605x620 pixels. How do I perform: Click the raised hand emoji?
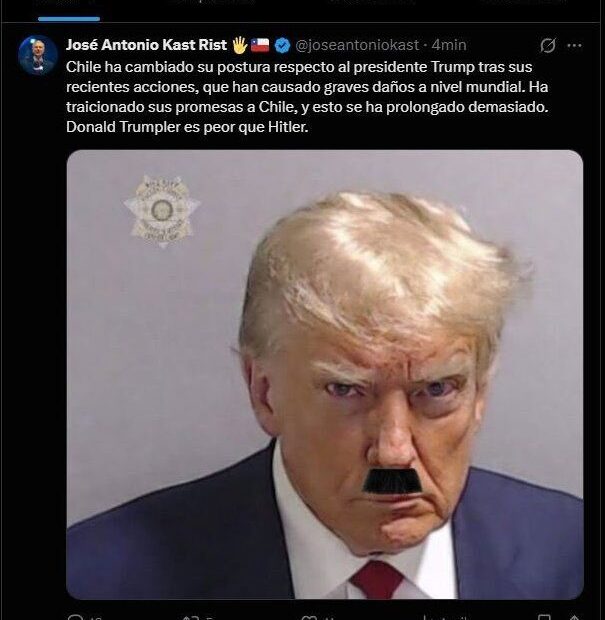(239, 45)
